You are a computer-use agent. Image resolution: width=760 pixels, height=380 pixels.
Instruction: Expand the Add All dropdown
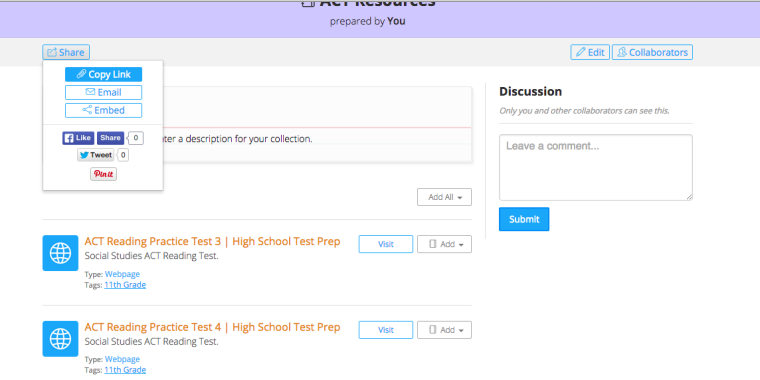(444, 197)
